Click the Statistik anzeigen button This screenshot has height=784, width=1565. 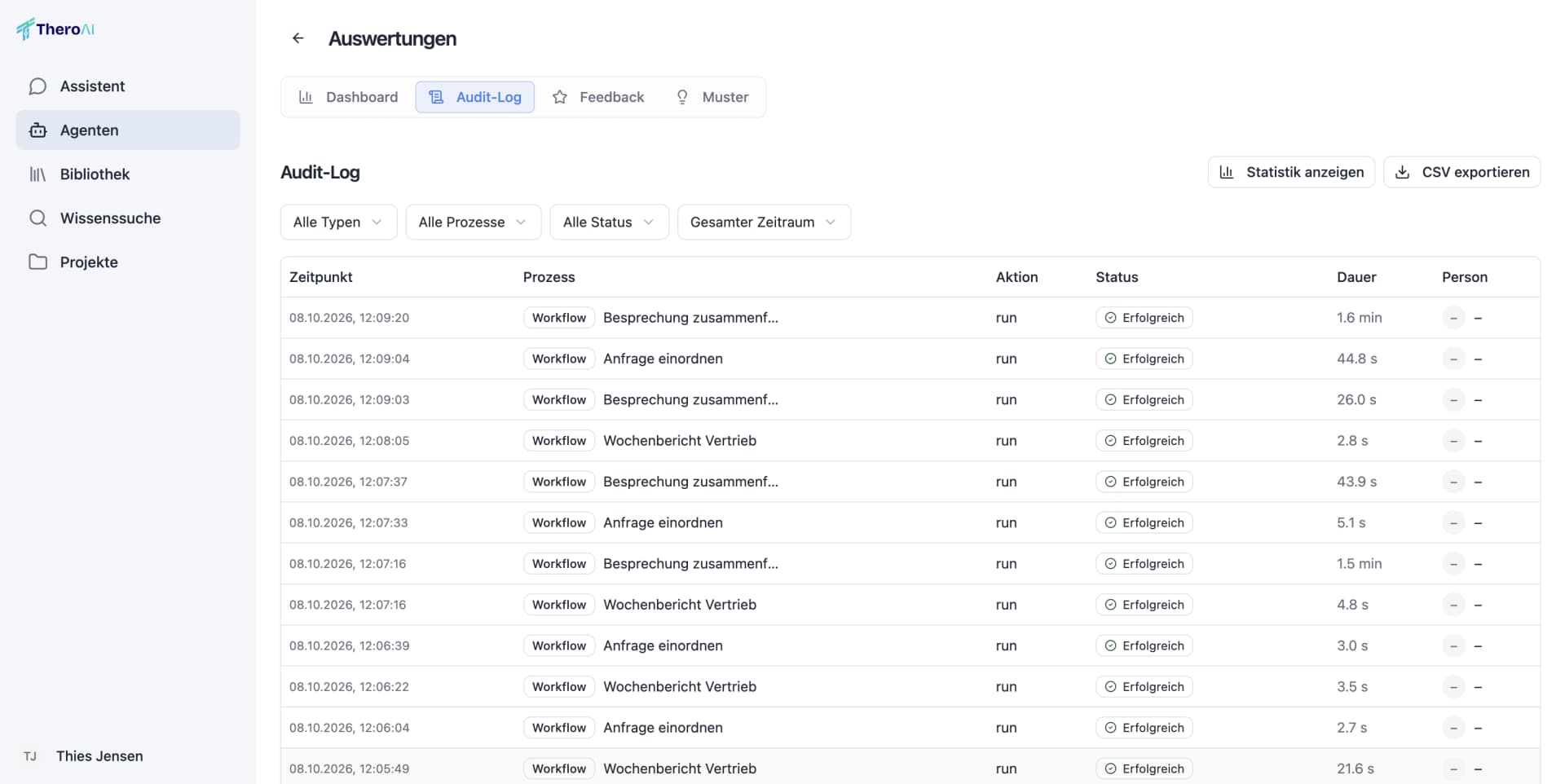tap(1291, 172)
